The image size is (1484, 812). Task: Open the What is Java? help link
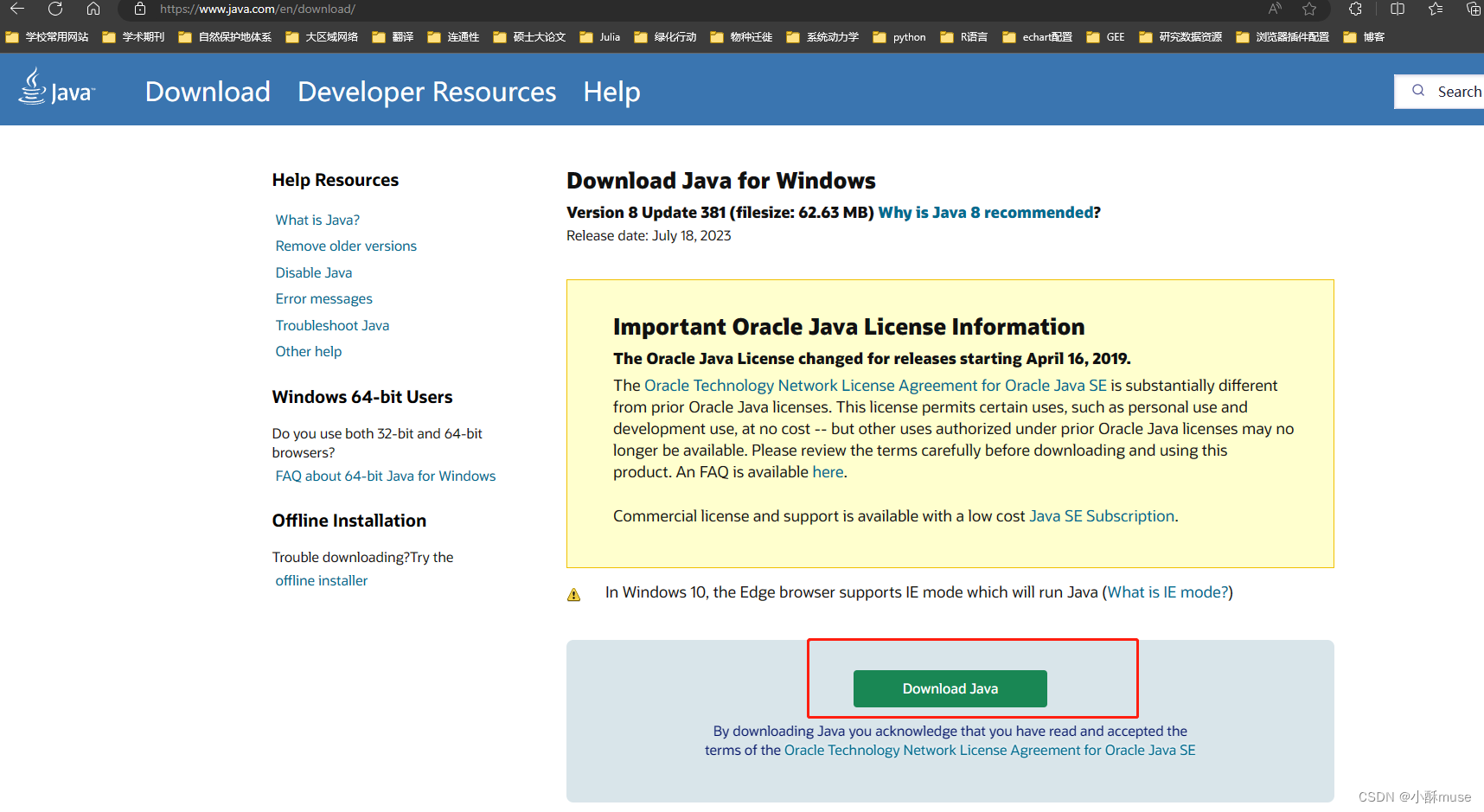coord(317,220)
